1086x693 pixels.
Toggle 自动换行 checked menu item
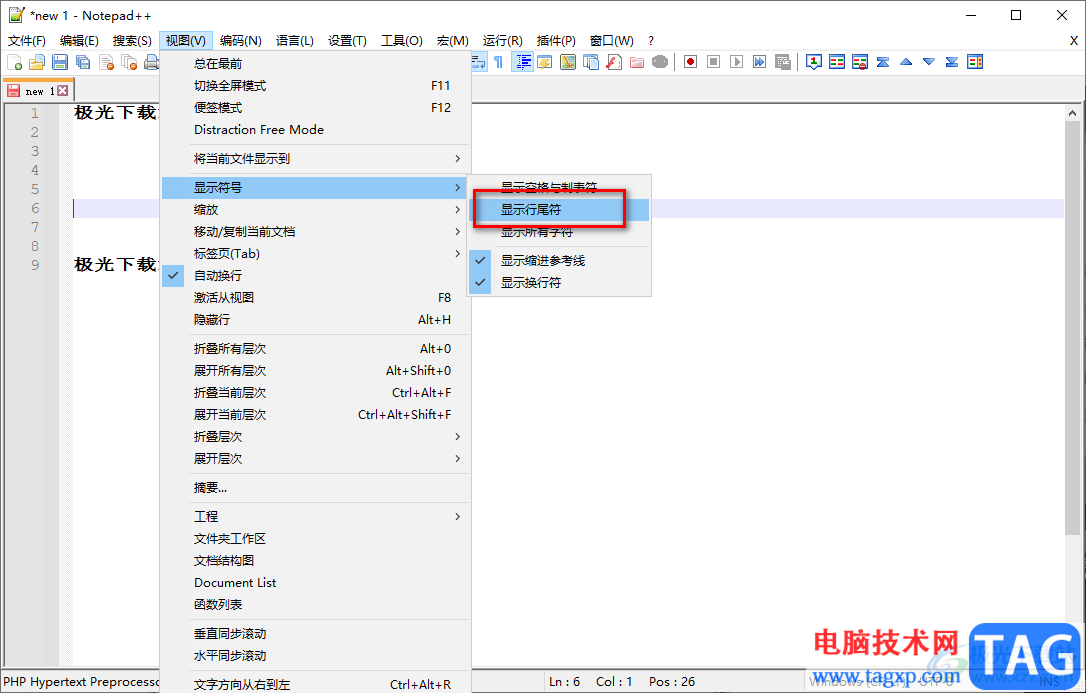click(315, 276)
